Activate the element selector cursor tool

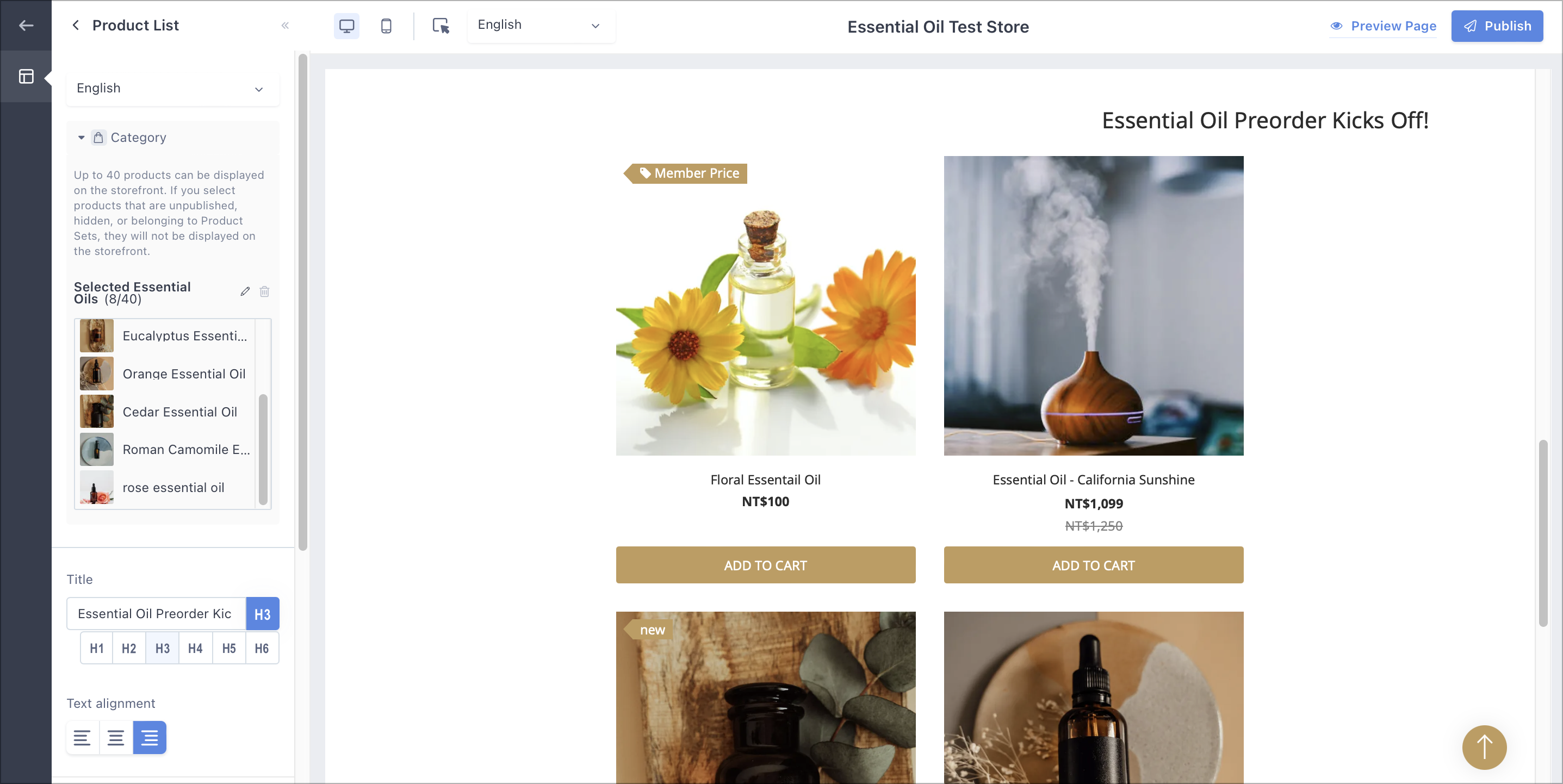[441, 26]
